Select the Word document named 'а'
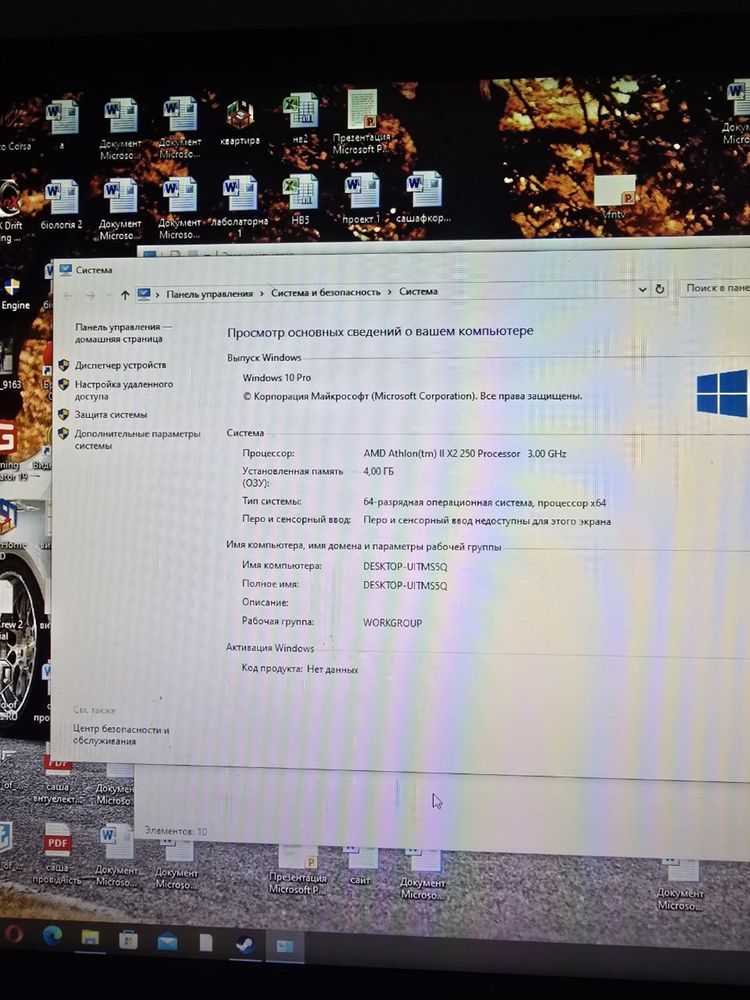 (x=62, y=124)
